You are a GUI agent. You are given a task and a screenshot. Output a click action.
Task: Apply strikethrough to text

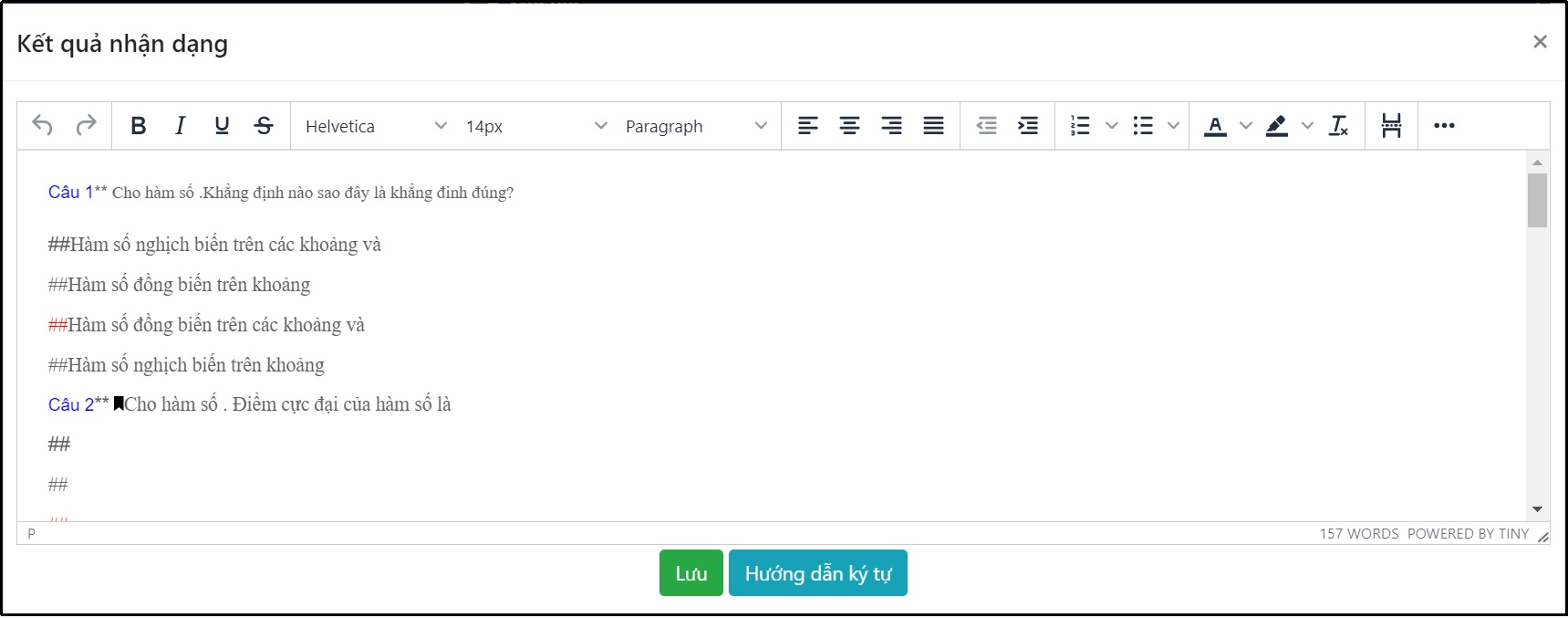pyautogui.click(x=264, y=126)
